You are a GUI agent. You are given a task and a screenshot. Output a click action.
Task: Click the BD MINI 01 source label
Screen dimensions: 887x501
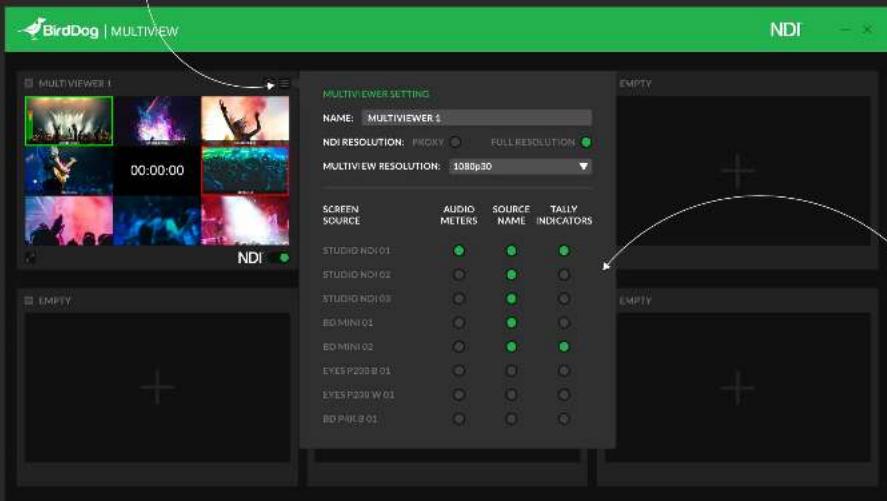[348, 323]
